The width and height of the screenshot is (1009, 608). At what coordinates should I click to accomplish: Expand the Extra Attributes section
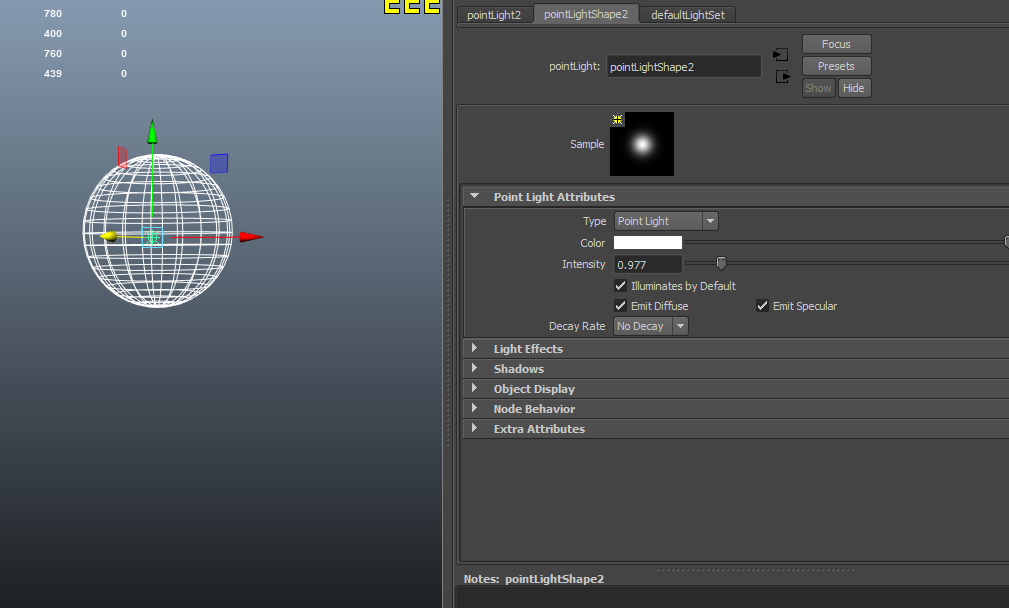475,428
